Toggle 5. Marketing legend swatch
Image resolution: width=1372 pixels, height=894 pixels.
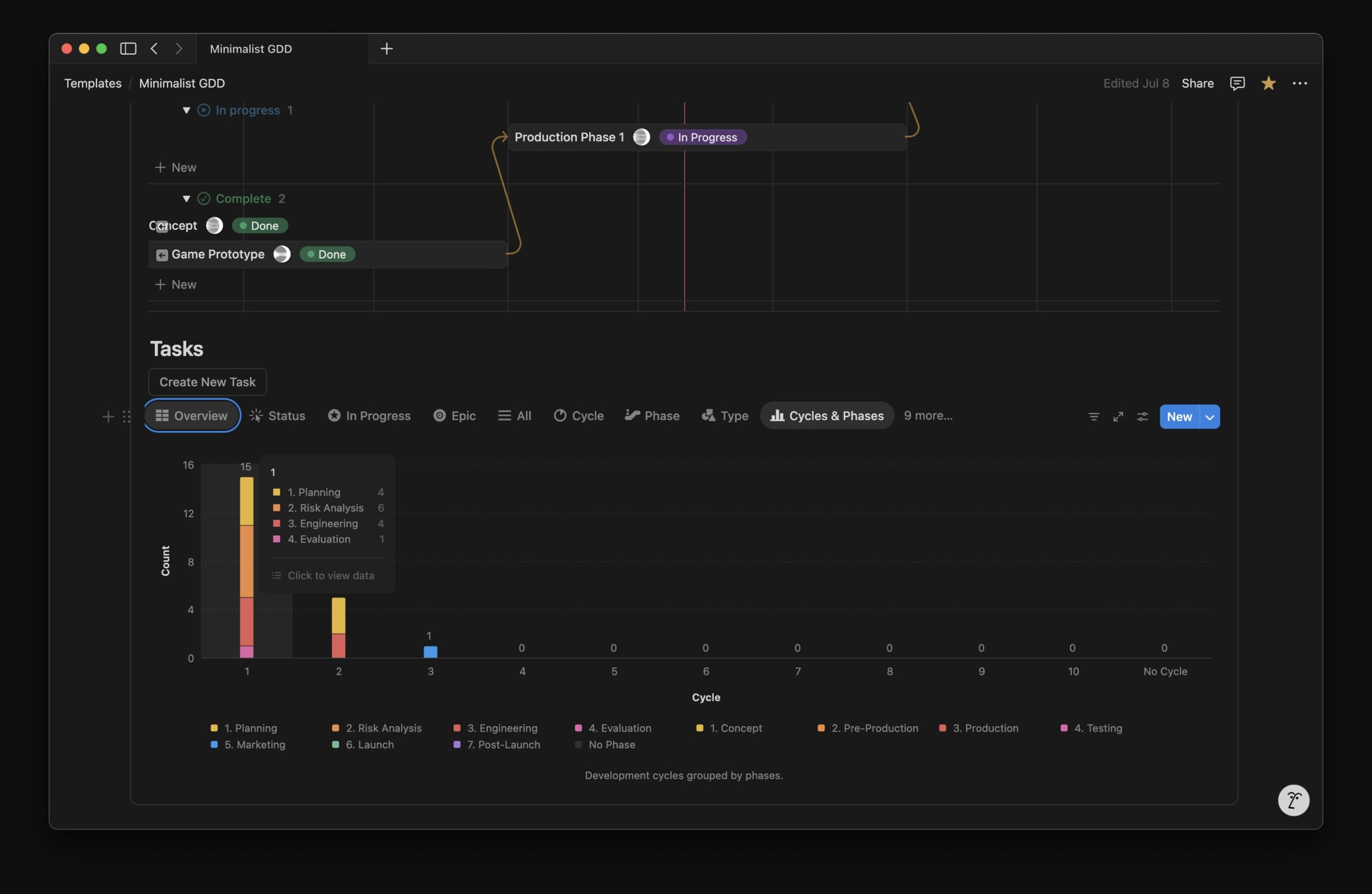click(214, 744)
